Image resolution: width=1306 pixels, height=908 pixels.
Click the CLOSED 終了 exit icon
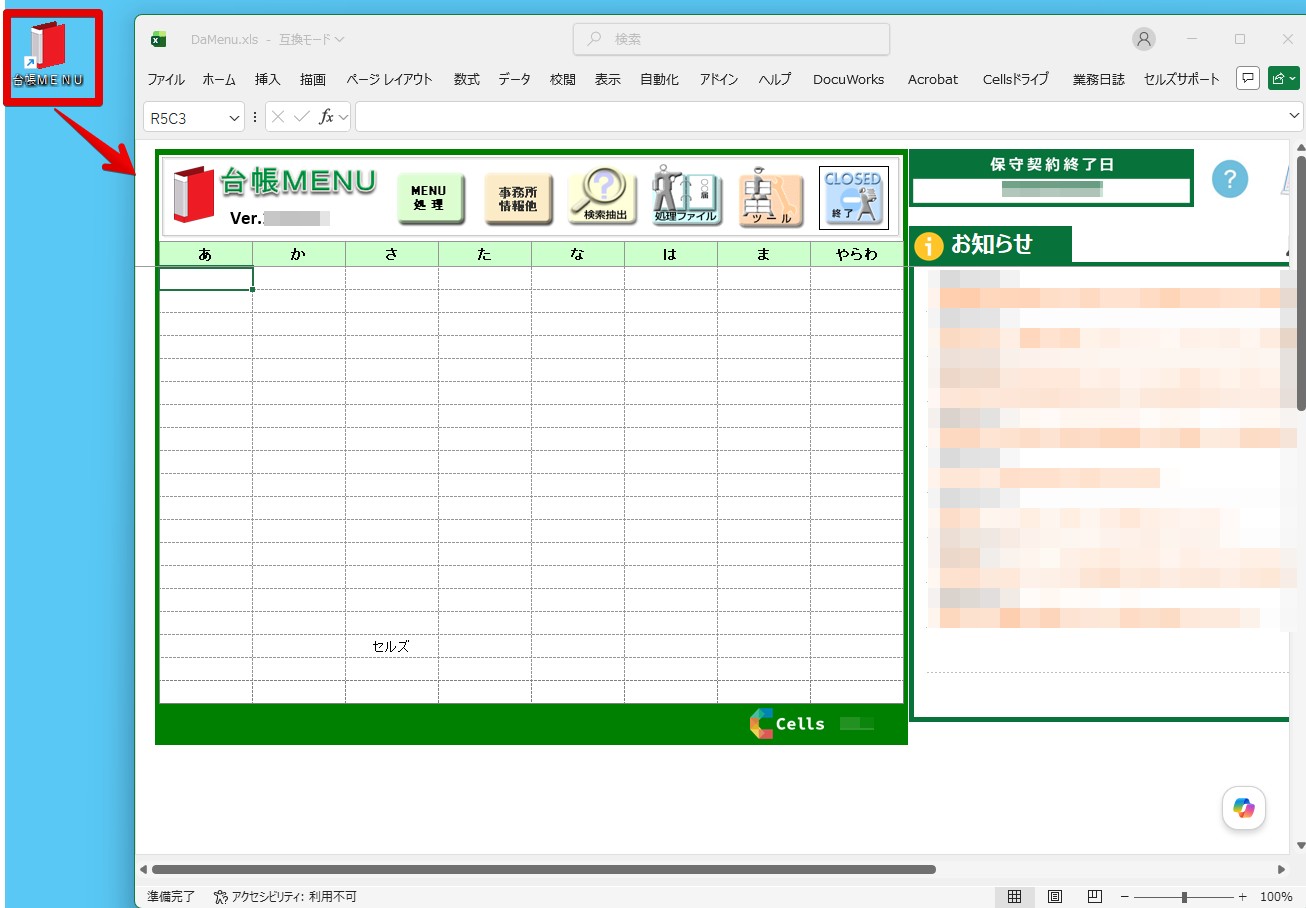tap(853, 197)
